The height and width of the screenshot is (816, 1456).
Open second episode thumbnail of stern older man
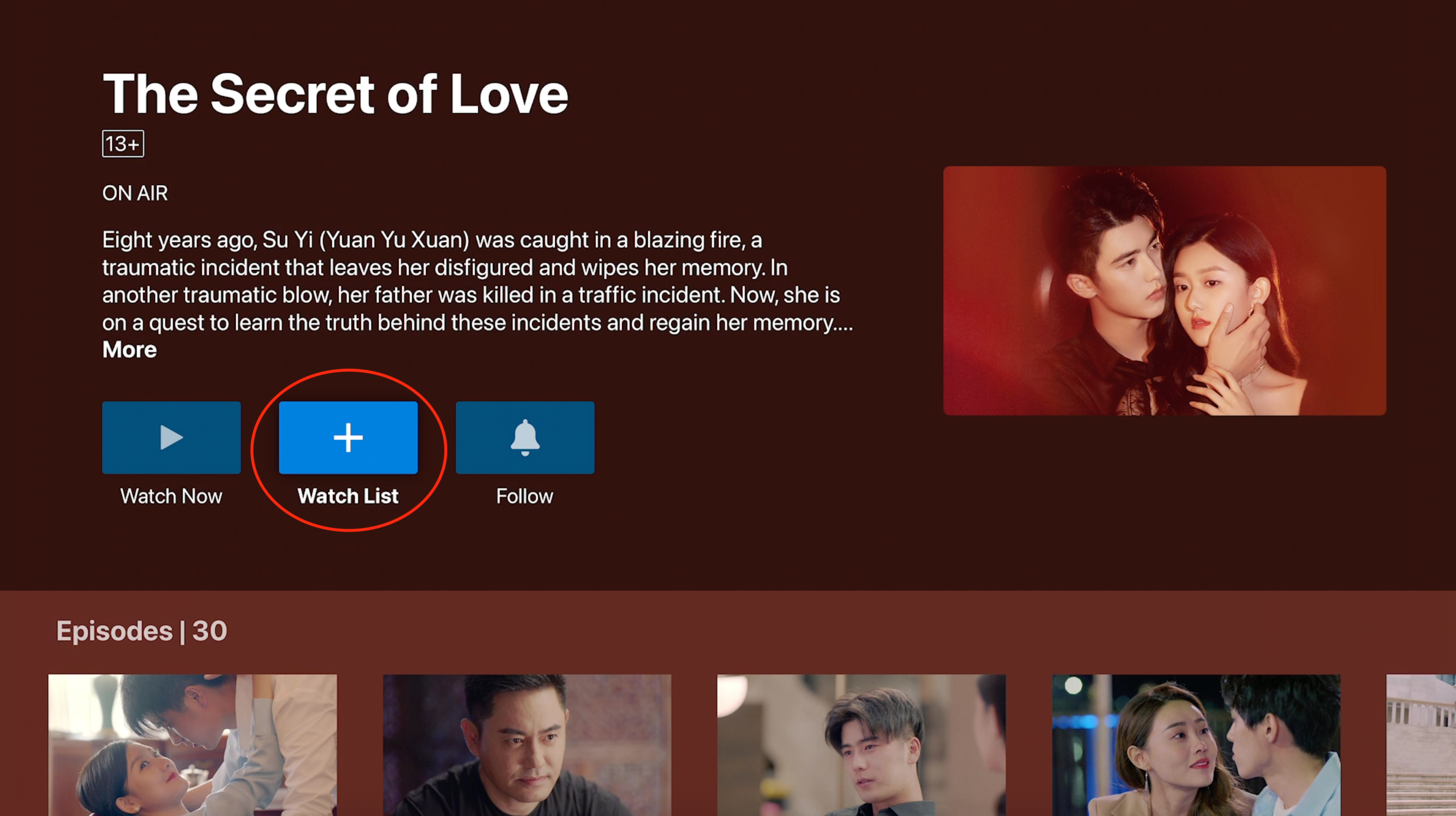pos(527,745)
